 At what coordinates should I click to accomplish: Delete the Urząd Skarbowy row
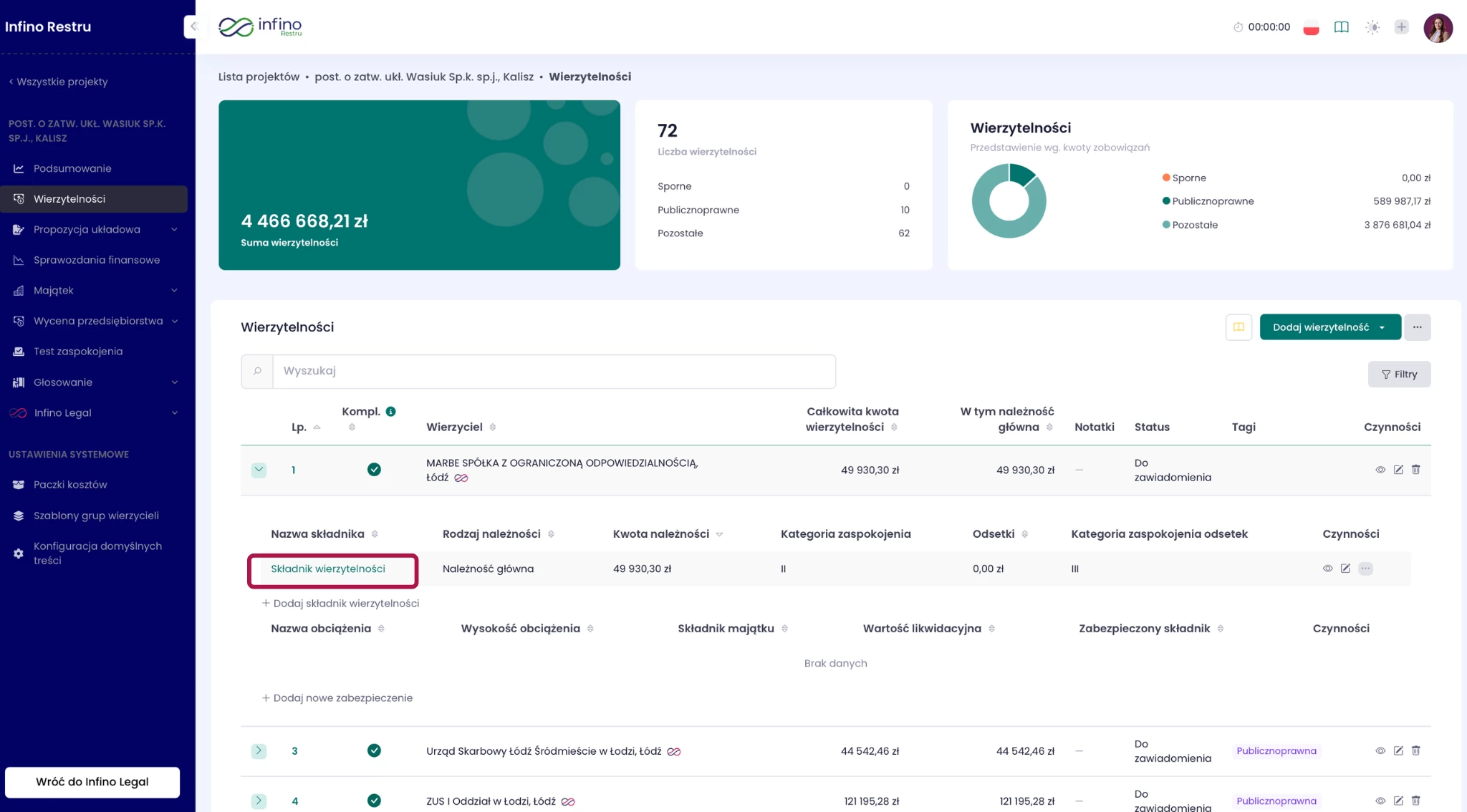coord(1415,751)
